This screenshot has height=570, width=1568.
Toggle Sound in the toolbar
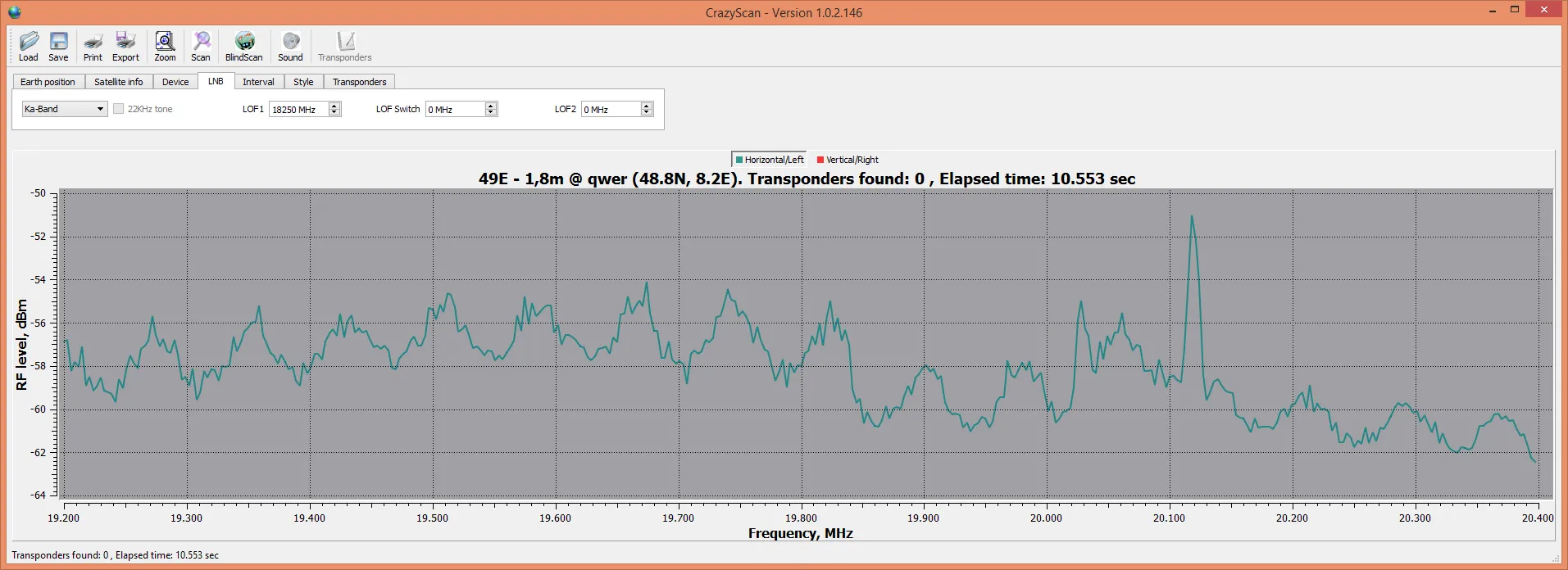290,46
